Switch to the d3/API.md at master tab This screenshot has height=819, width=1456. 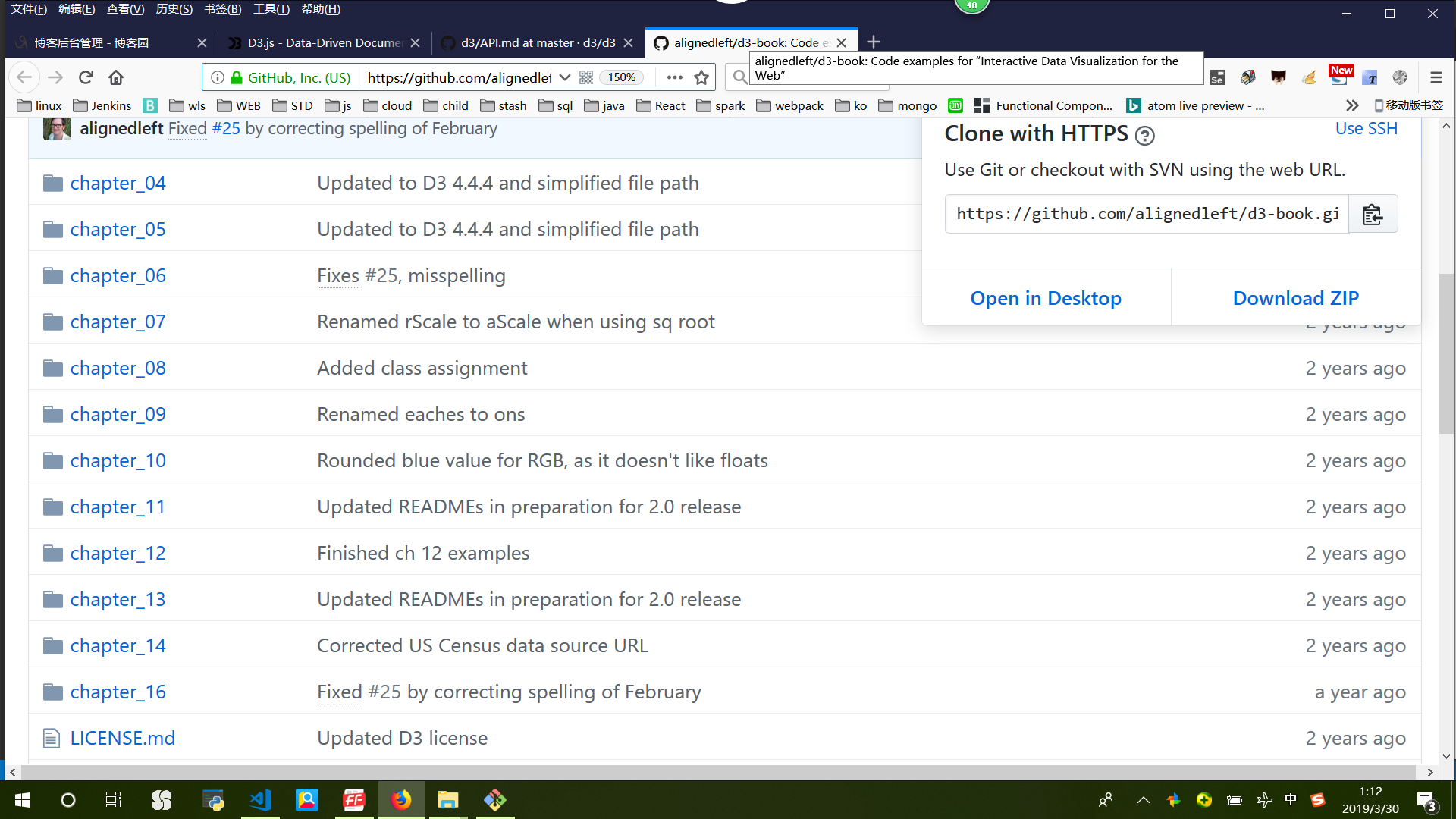click(x=537, y=43)
